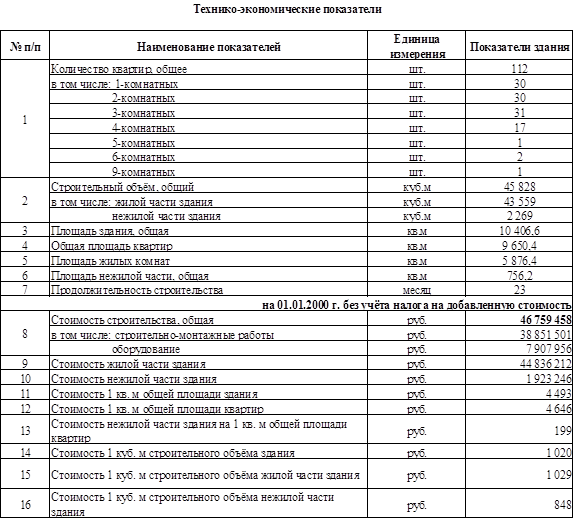Click the value 17 for 4-комнатных
This screenshot has height=519, width=574.
coord(519,127)
